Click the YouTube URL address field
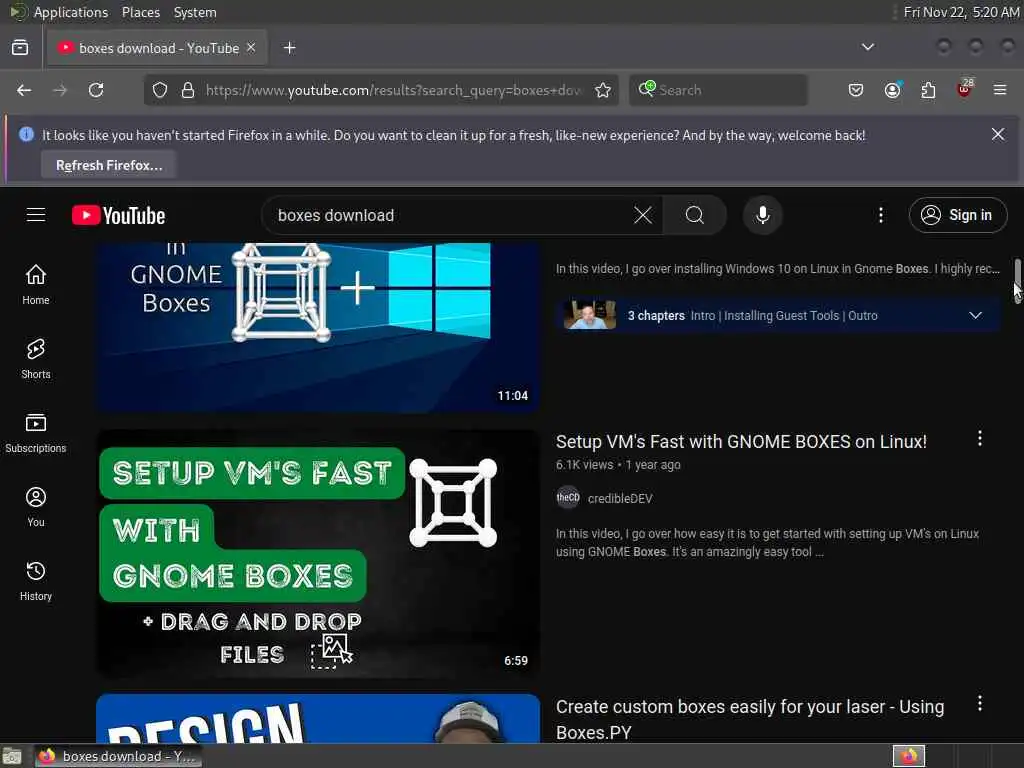 [393, 90]
